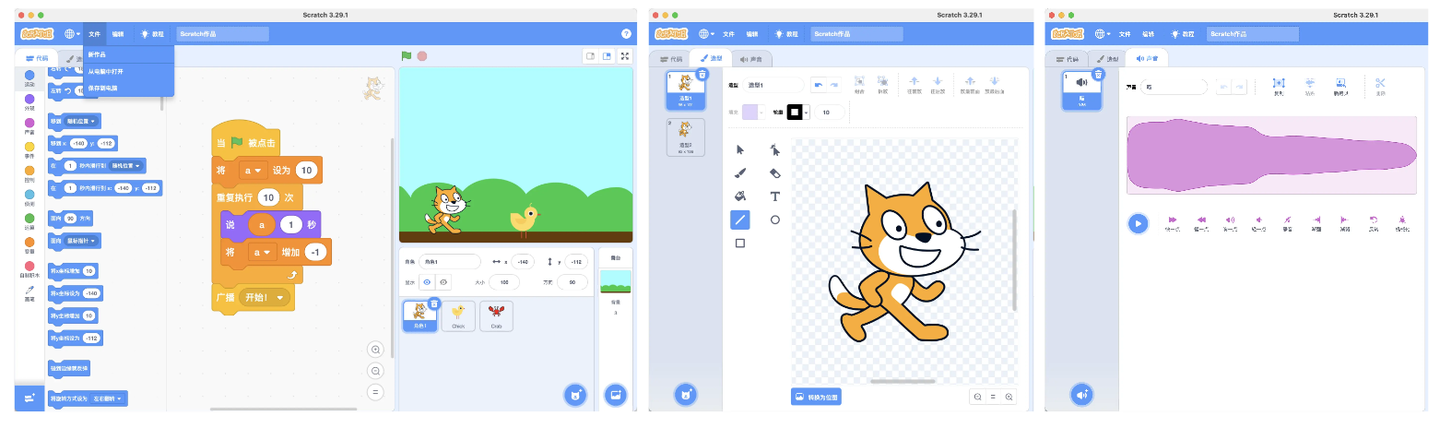This screenshot has width=1440, height=428.
Task: Open the go to random position dropdown
Action: tap(82, 120)
